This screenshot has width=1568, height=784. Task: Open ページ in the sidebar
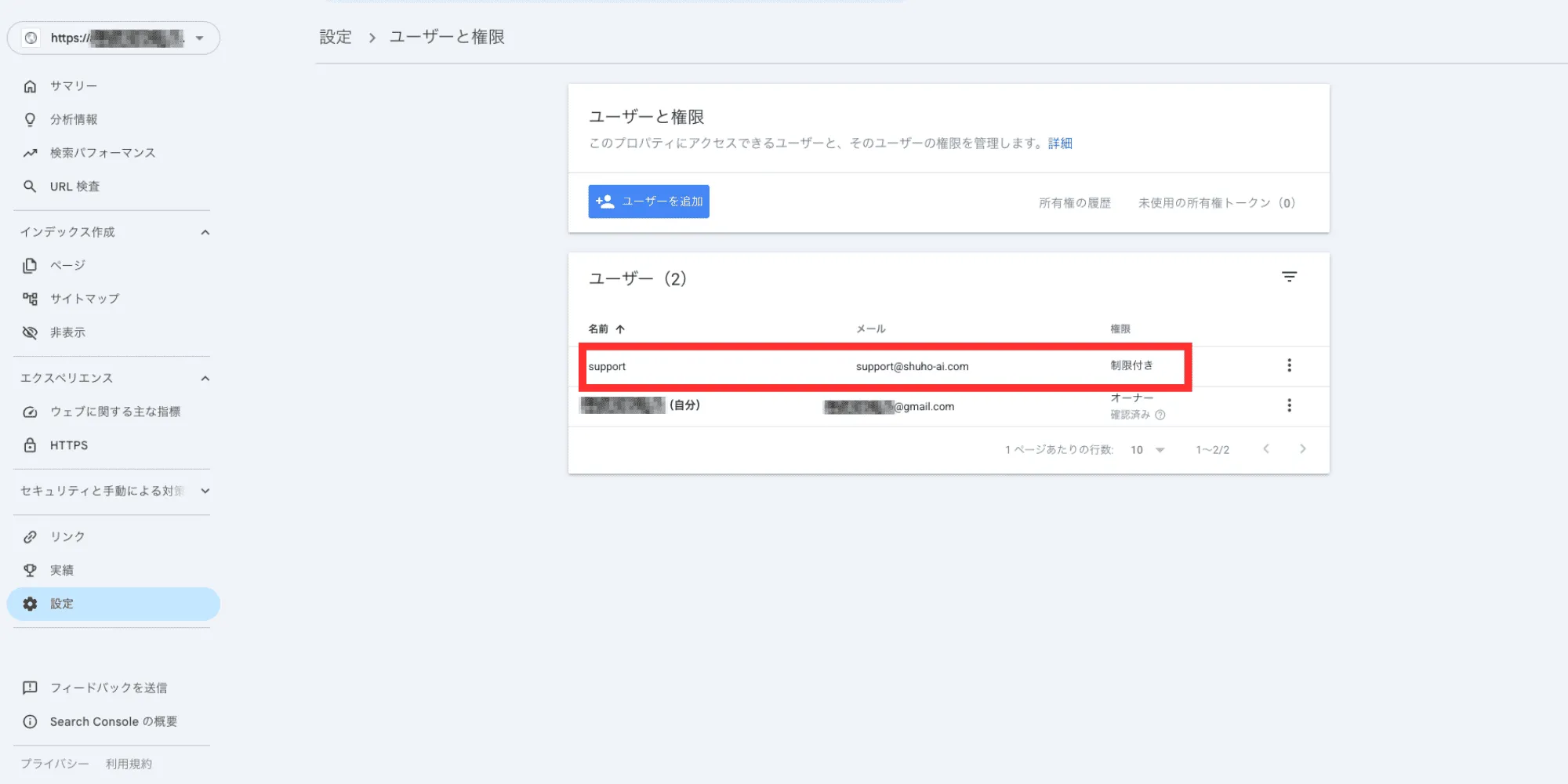pos(113,265)
